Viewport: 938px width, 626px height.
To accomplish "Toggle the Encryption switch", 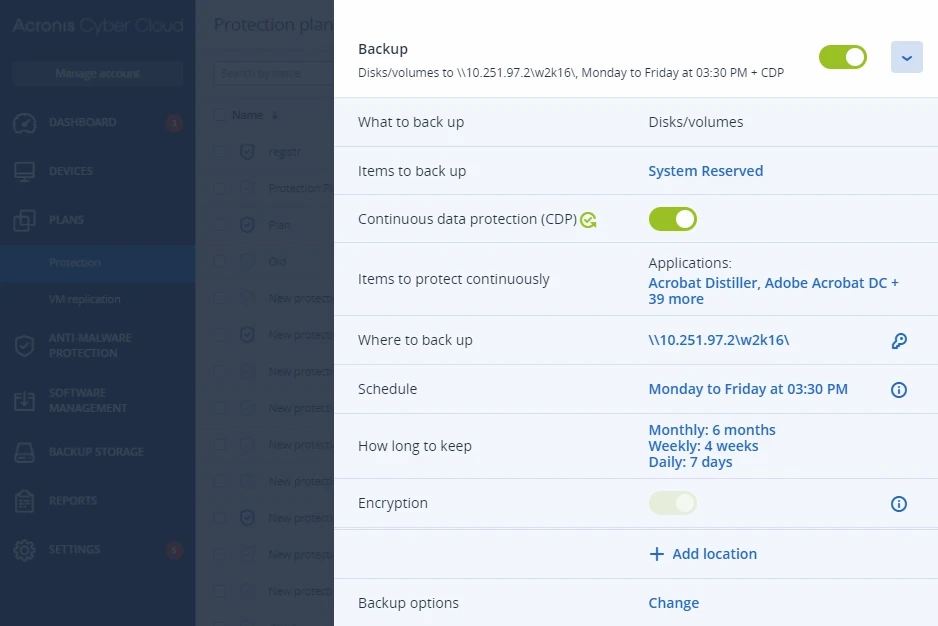I will tap(673, 503).
